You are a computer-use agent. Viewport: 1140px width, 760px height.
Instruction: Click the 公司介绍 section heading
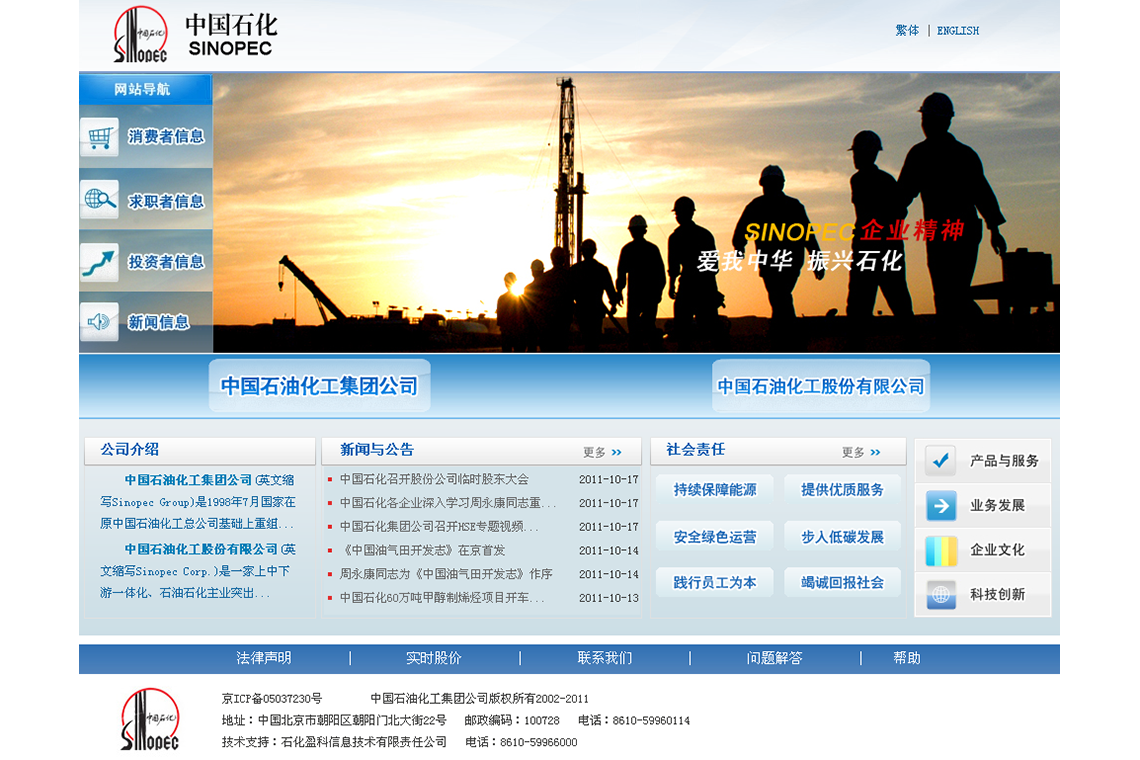tap(129, 449)
